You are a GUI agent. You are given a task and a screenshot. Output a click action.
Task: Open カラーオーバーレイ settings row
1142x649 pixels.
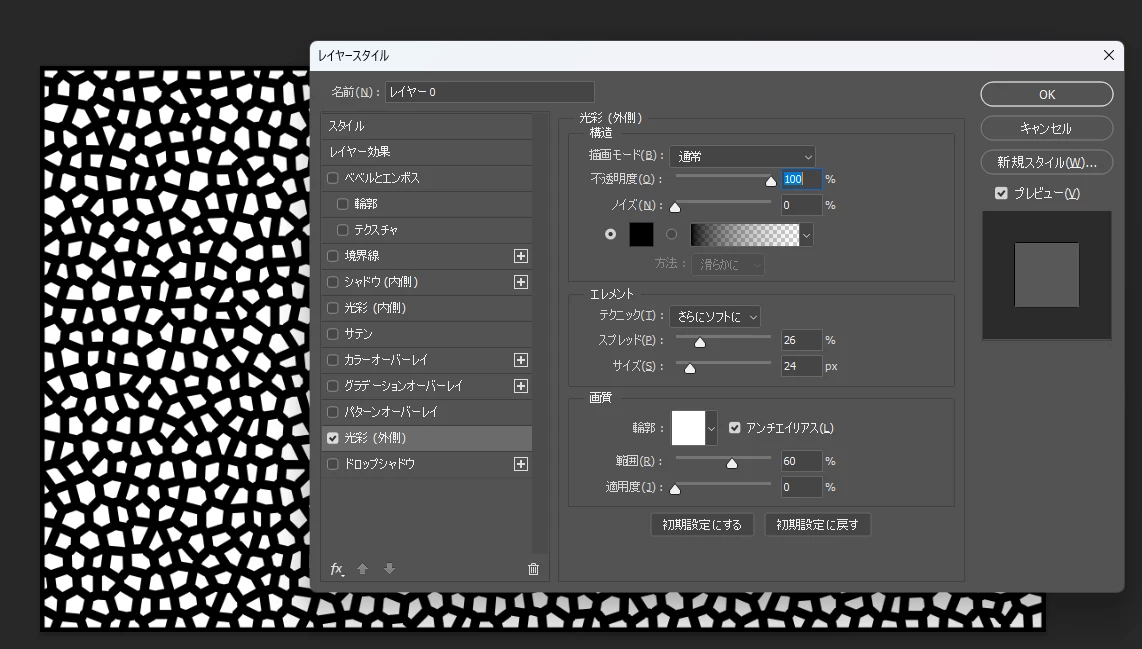(427, 360)
